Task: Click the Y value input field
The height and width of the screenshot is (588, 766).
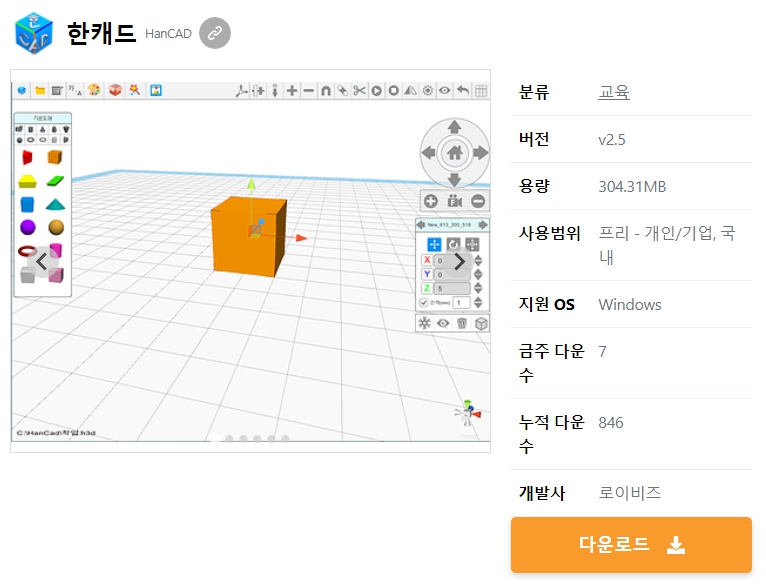Action: [452, 274]
